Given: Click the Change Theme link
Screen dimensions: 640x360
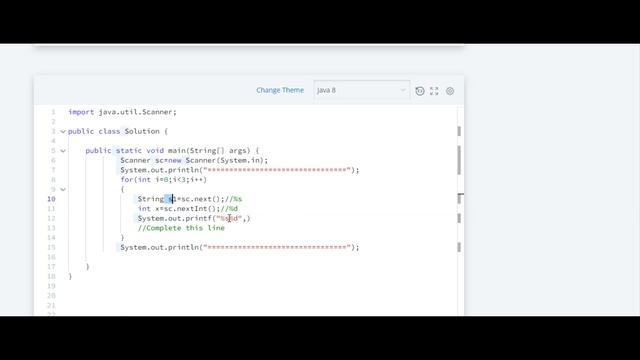Looking at the screenshot, I should point(280,90).
